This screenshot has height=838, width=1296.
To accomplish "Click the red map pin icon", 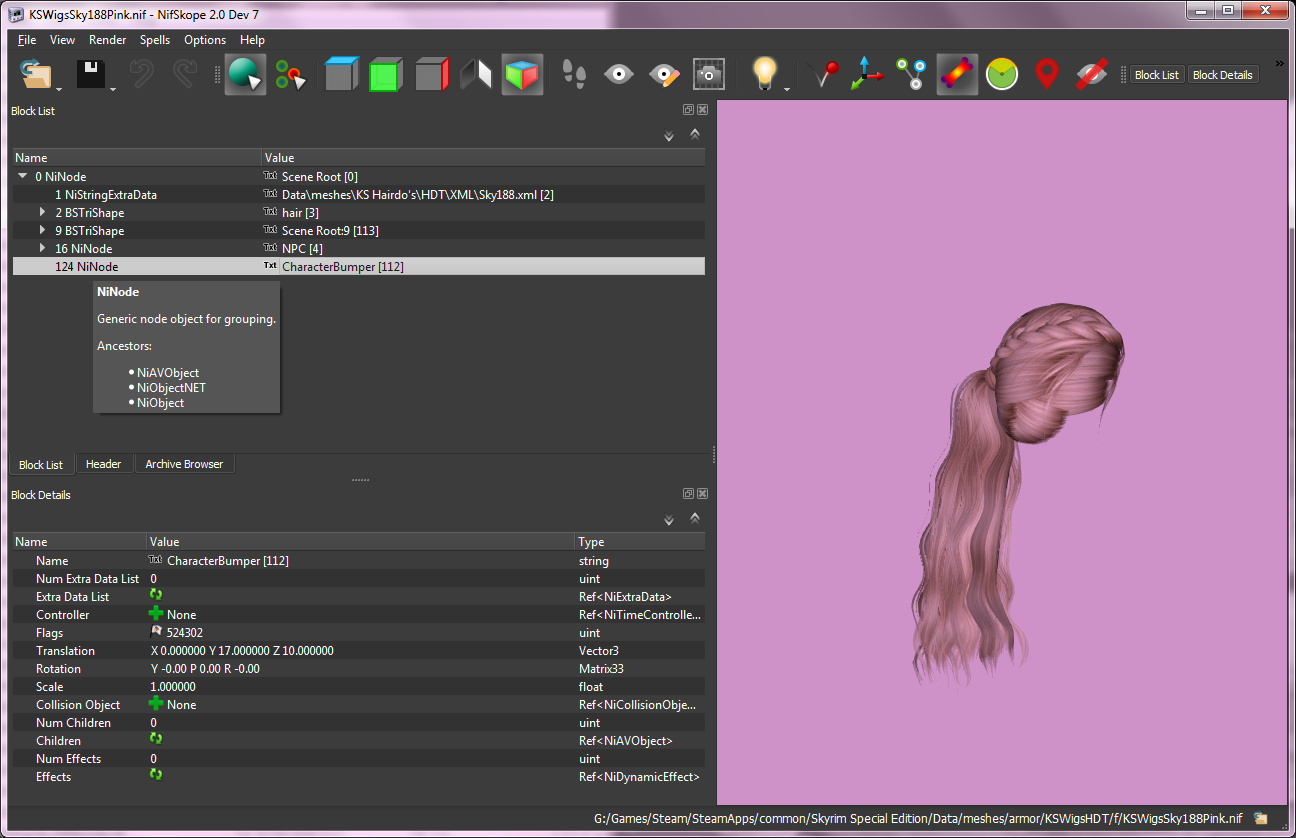I will tap(1046, 74).
